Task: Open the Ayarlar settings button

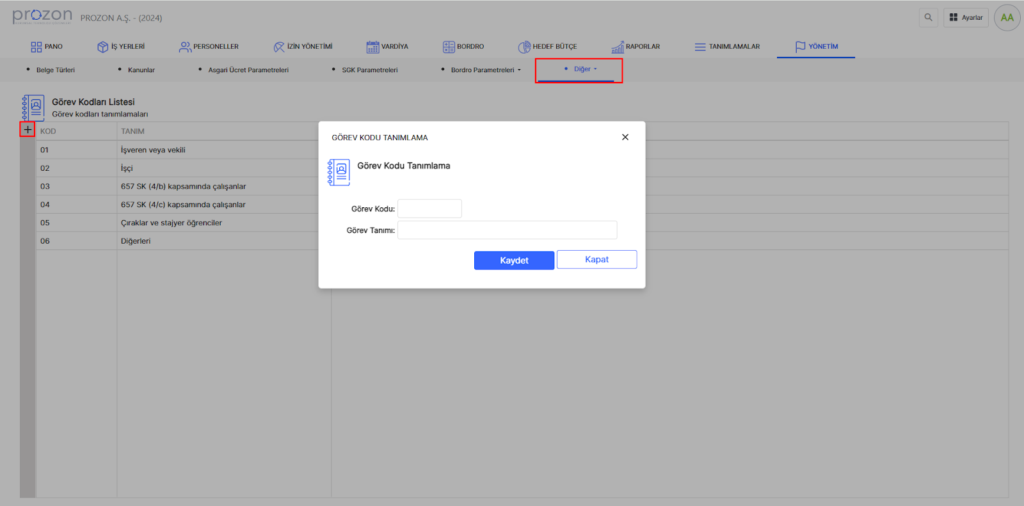Action: 966,17
